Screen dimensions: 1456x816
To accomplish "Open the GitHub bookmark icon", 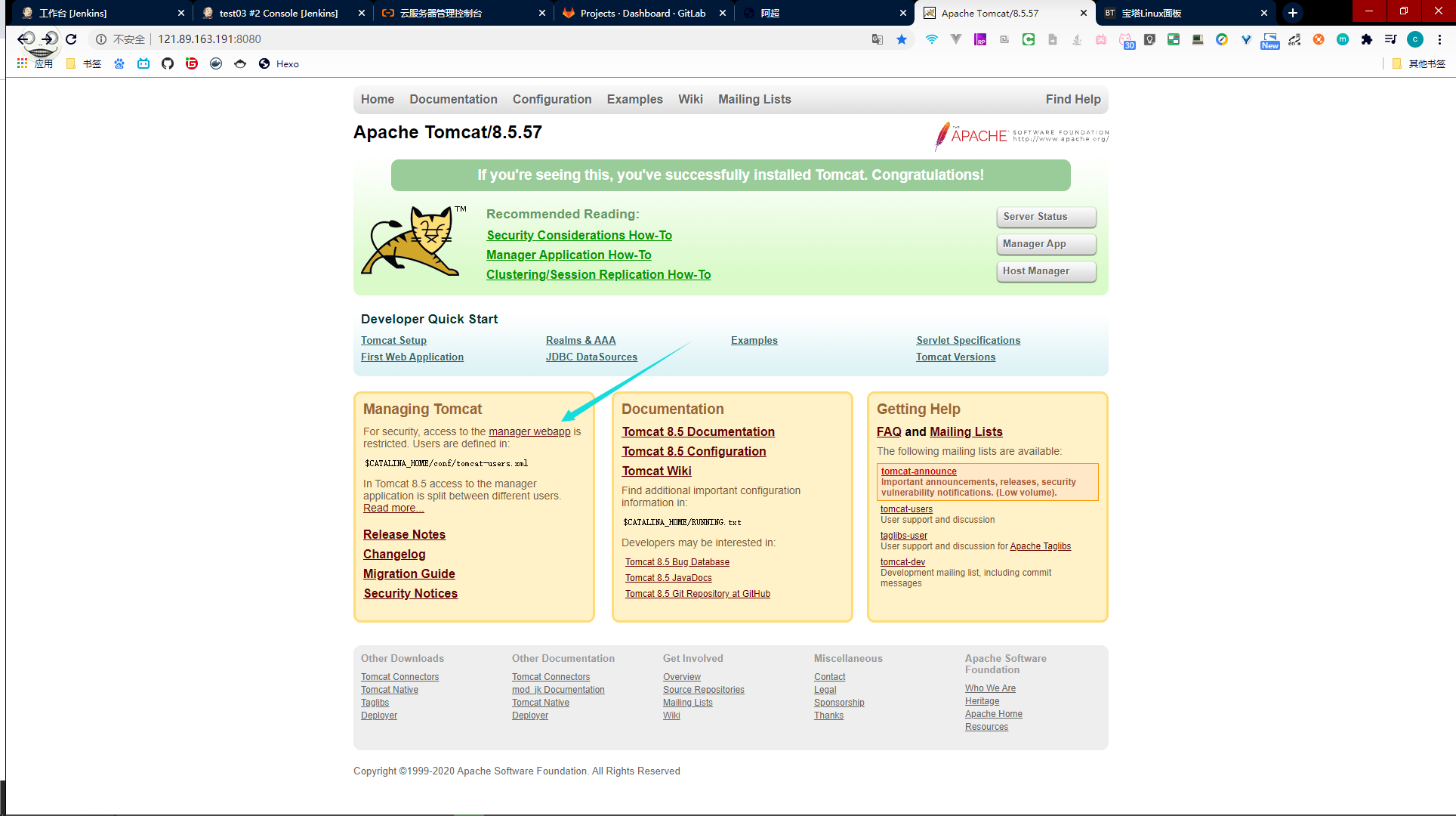I will [168, 63].
